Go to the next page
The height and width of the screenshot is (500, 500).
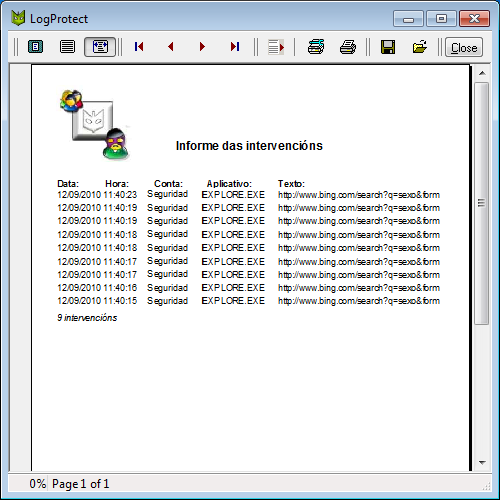(x=202, y=47)
